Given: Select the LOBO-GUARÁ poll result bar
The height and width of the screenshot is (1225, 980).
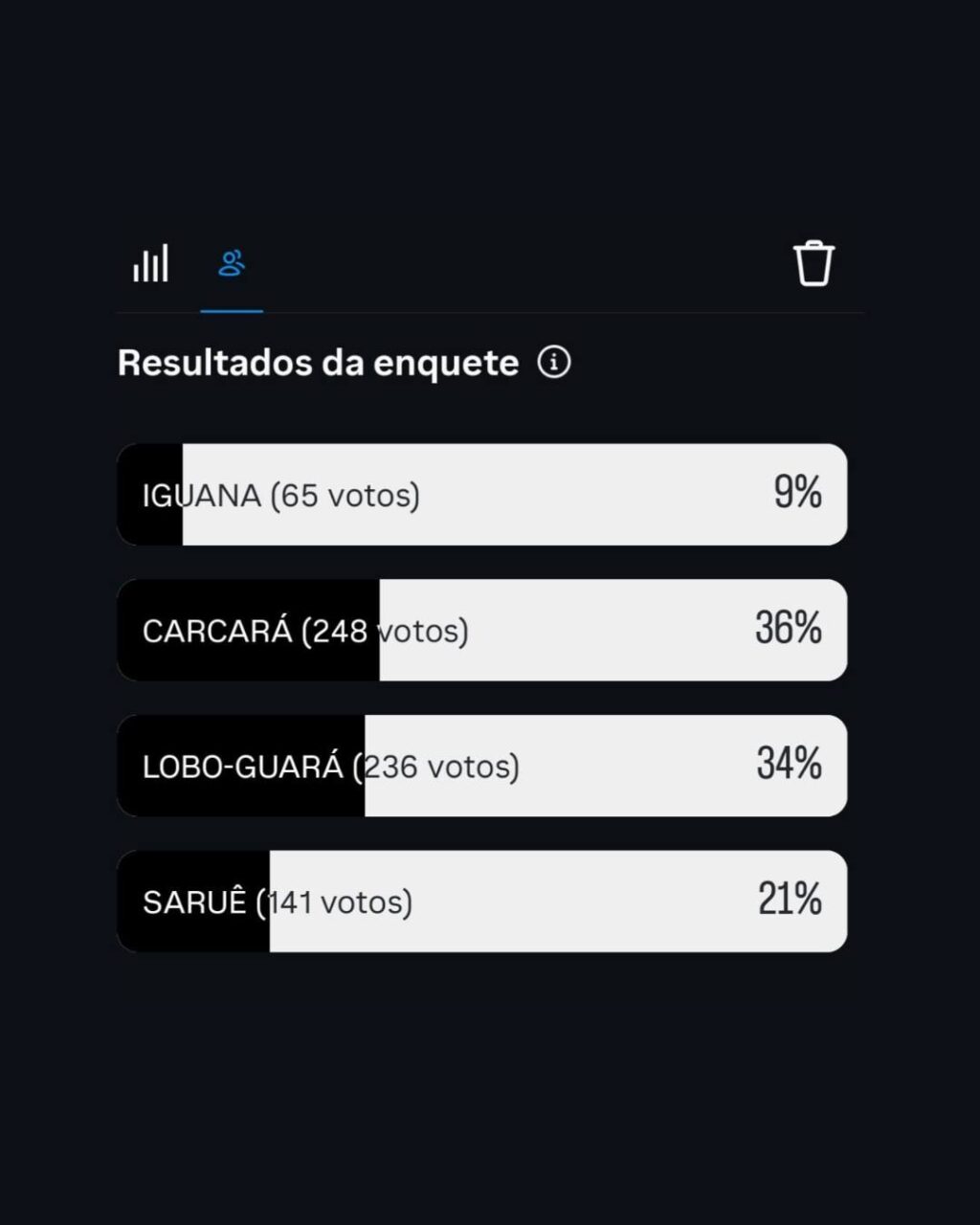Looking at the screenshot, I should (x=481, y=766).
